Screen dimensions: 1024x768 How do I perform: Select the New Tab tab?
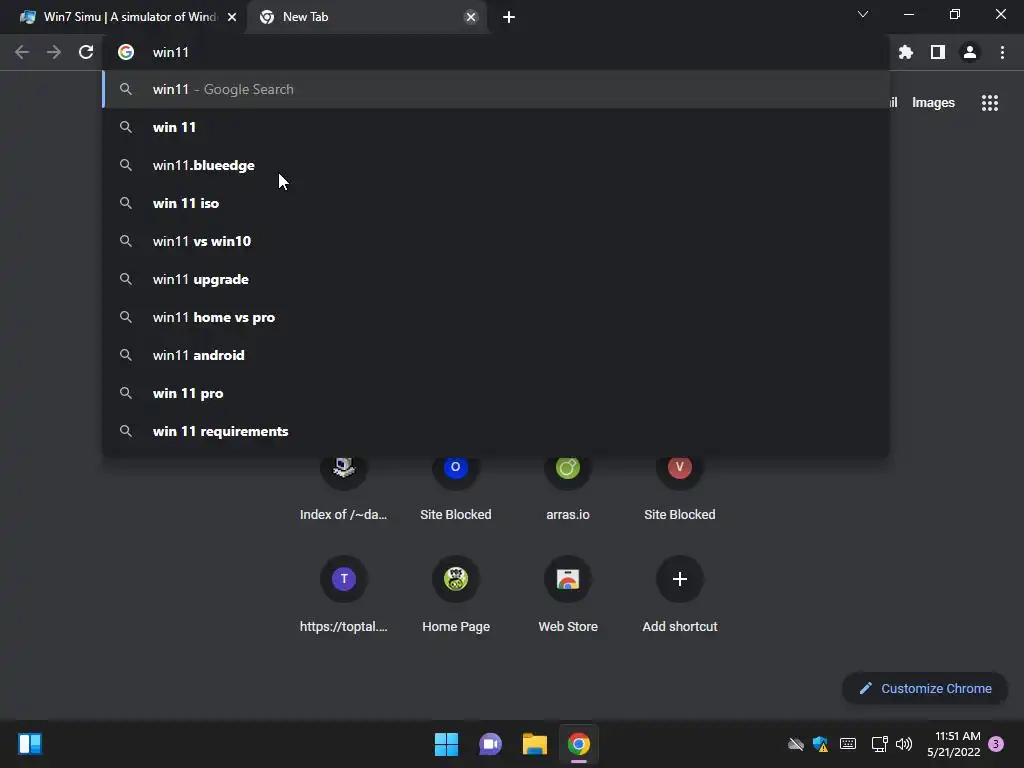click(367, 17)
